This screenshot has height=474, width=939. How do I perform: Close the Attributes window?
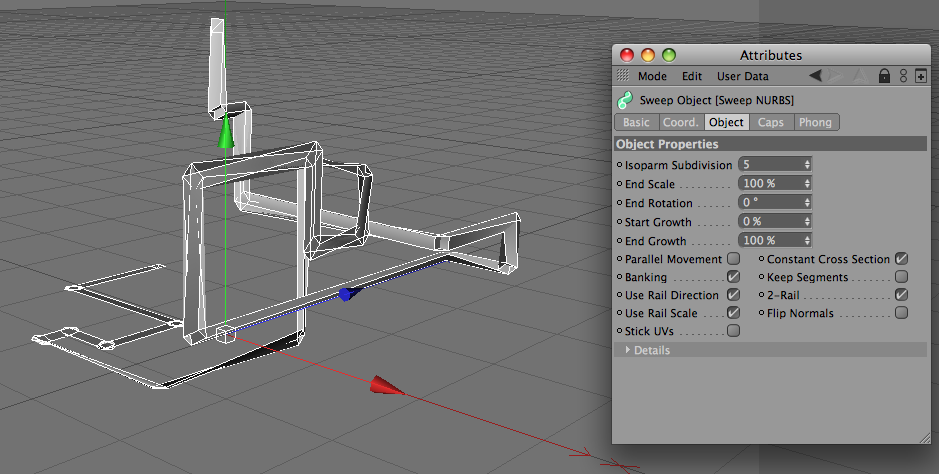point(626,55)
